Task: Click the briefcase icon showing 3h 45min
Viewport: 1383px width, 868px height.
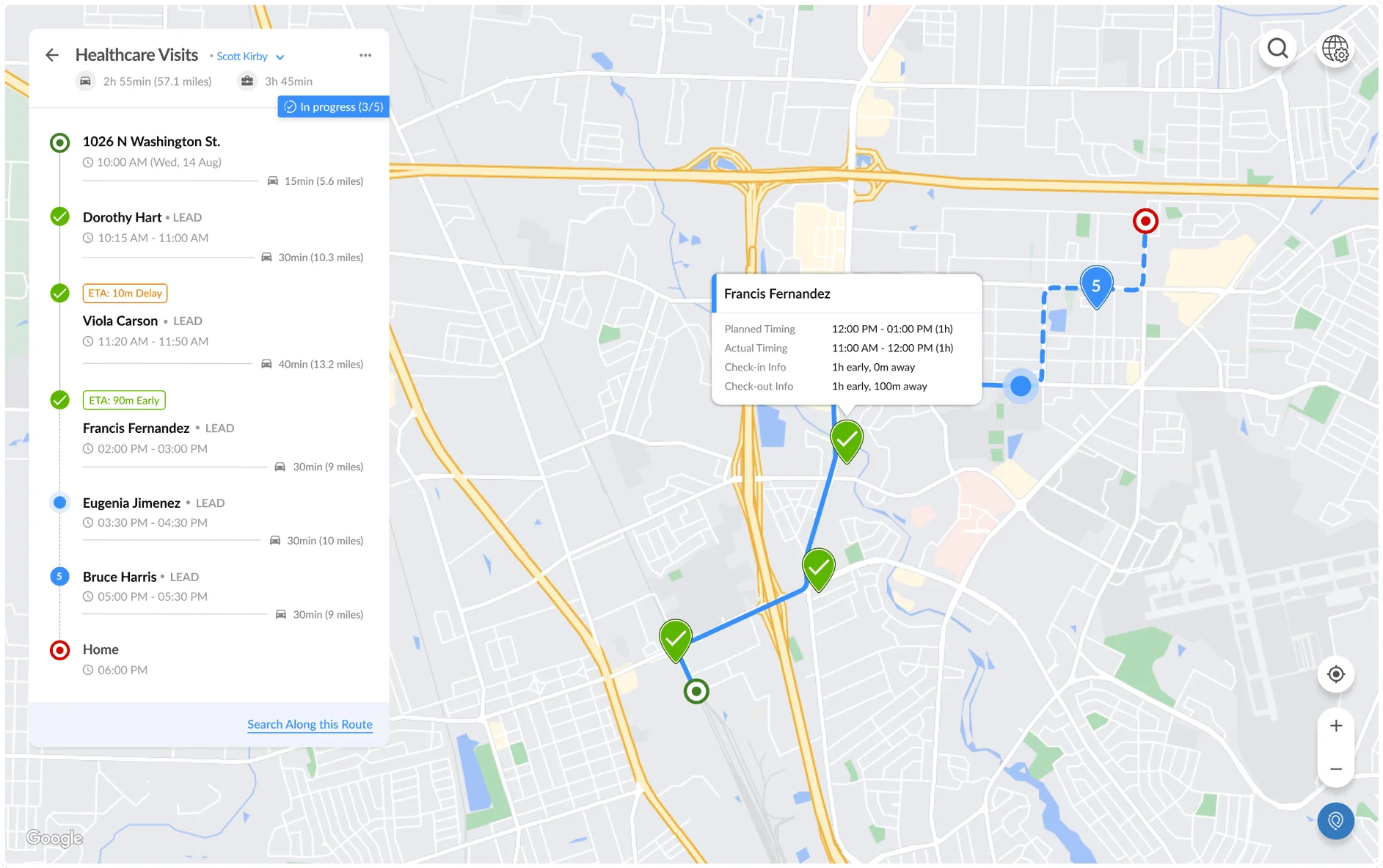Action: (x=247, y=81)
